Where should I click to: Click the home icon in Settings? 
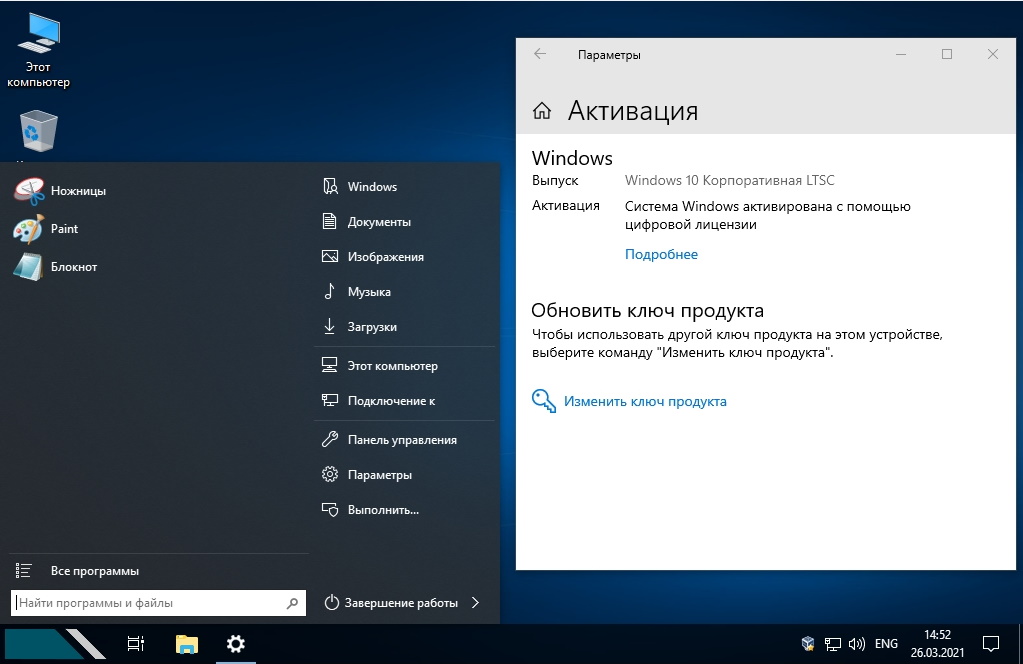pyautogui.click(x=542, y=111)
